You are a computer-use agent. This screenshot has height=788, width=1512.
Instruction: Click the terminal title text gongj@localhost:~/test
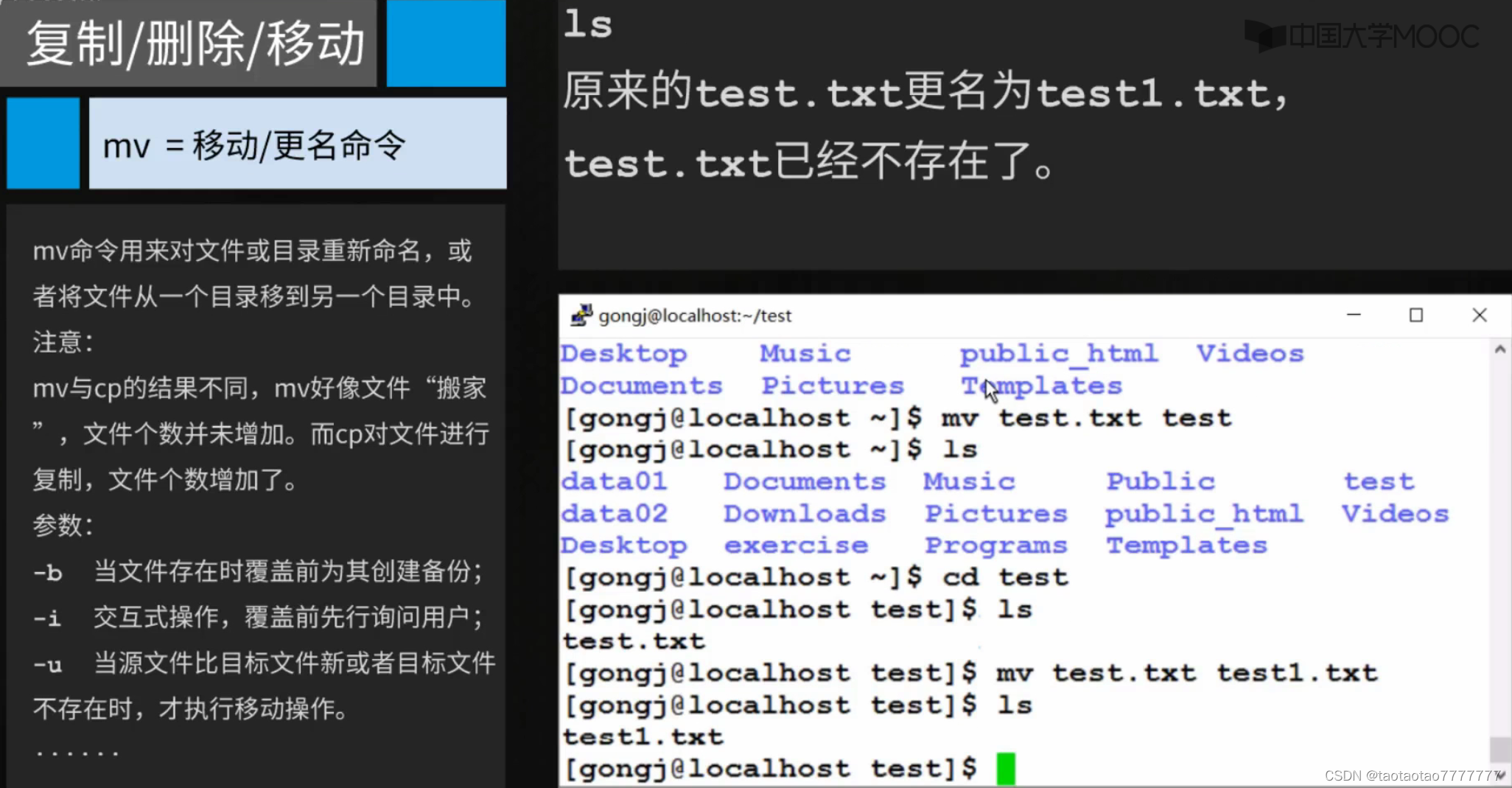[x=695, y=315]
